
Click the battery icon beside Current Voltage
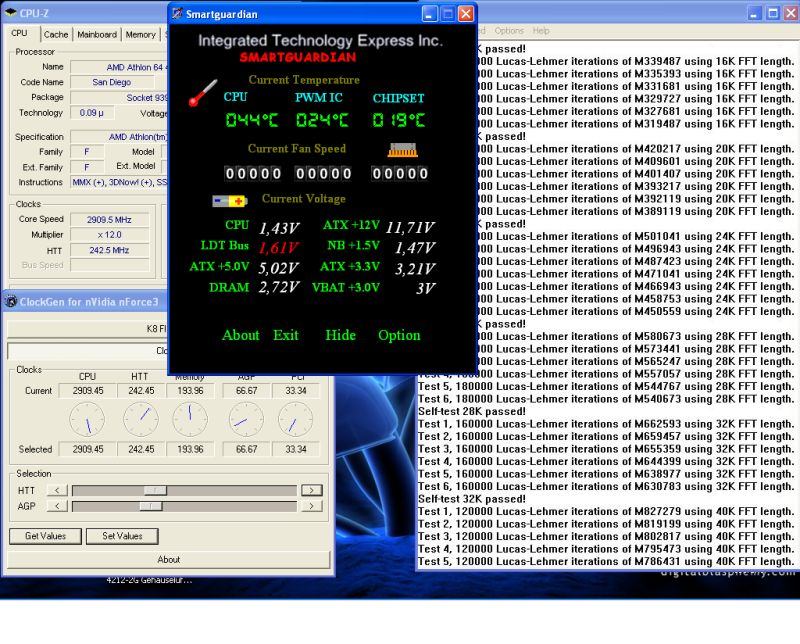pos(230,201)
